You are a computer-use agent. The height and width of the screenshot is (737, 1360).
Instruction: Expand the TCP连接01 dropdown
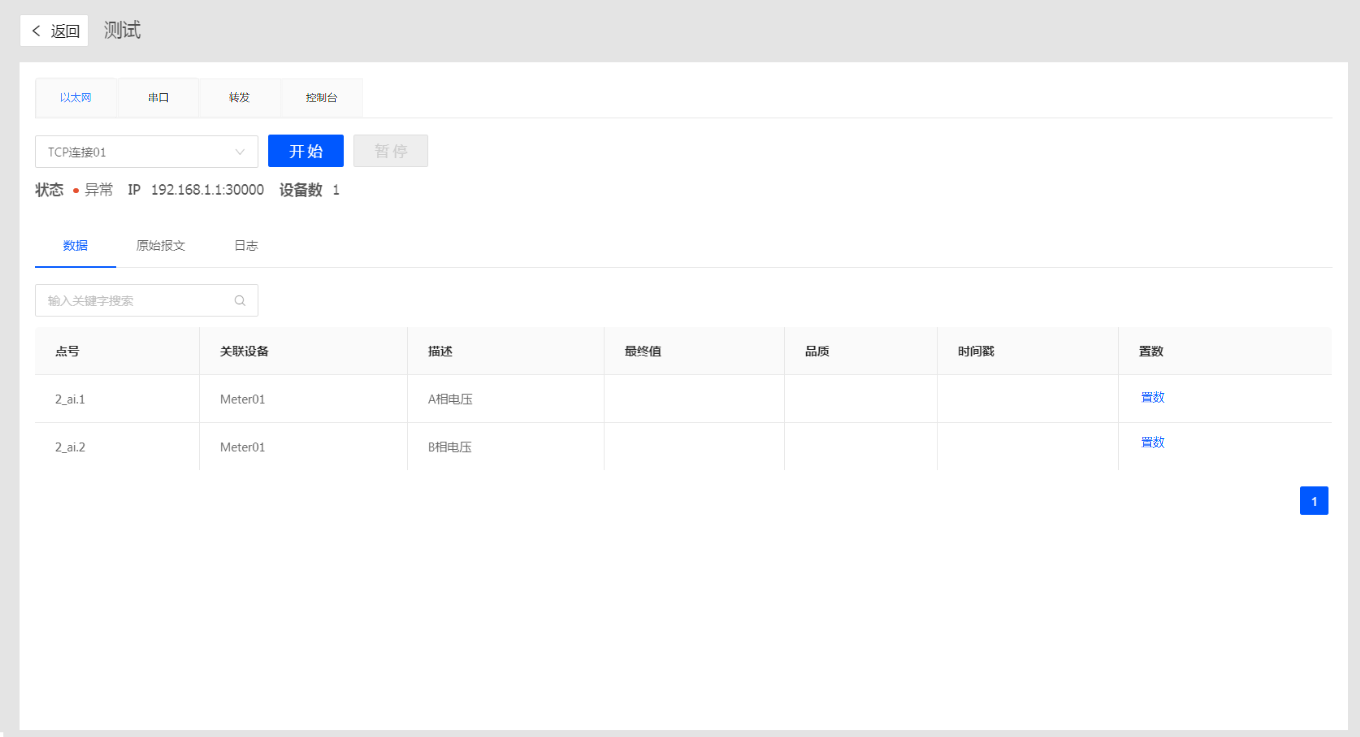[x=146, y=152]
